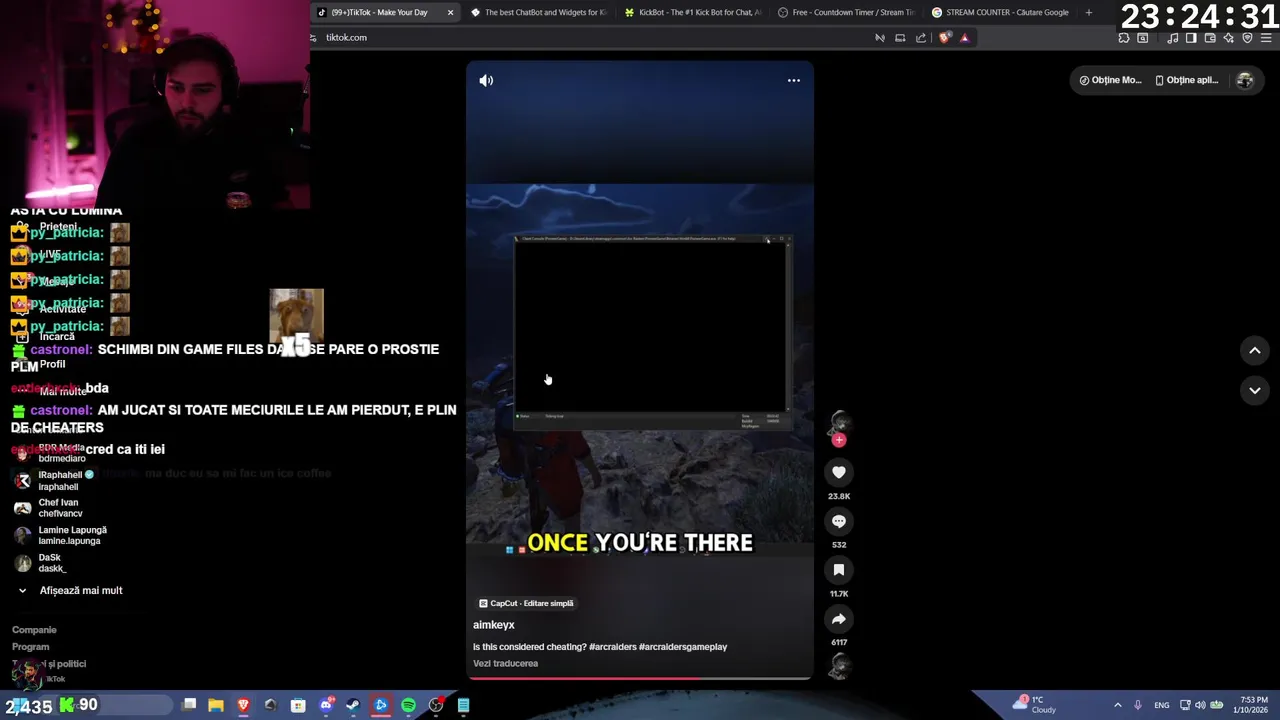Share the video with the arrow icon

839,619
